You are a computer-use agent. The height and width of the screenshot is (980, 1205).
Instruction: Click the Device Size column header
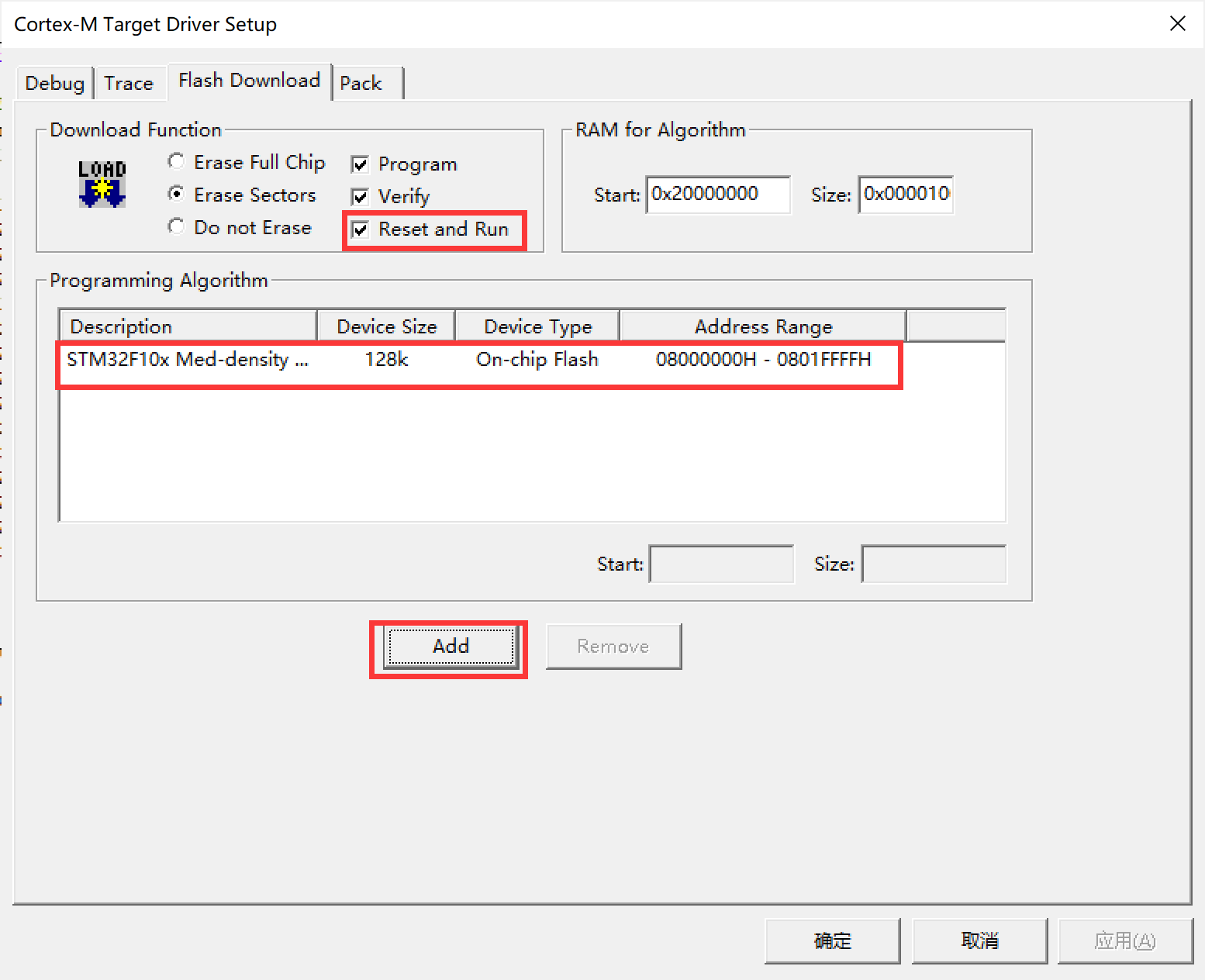(386, 326)
